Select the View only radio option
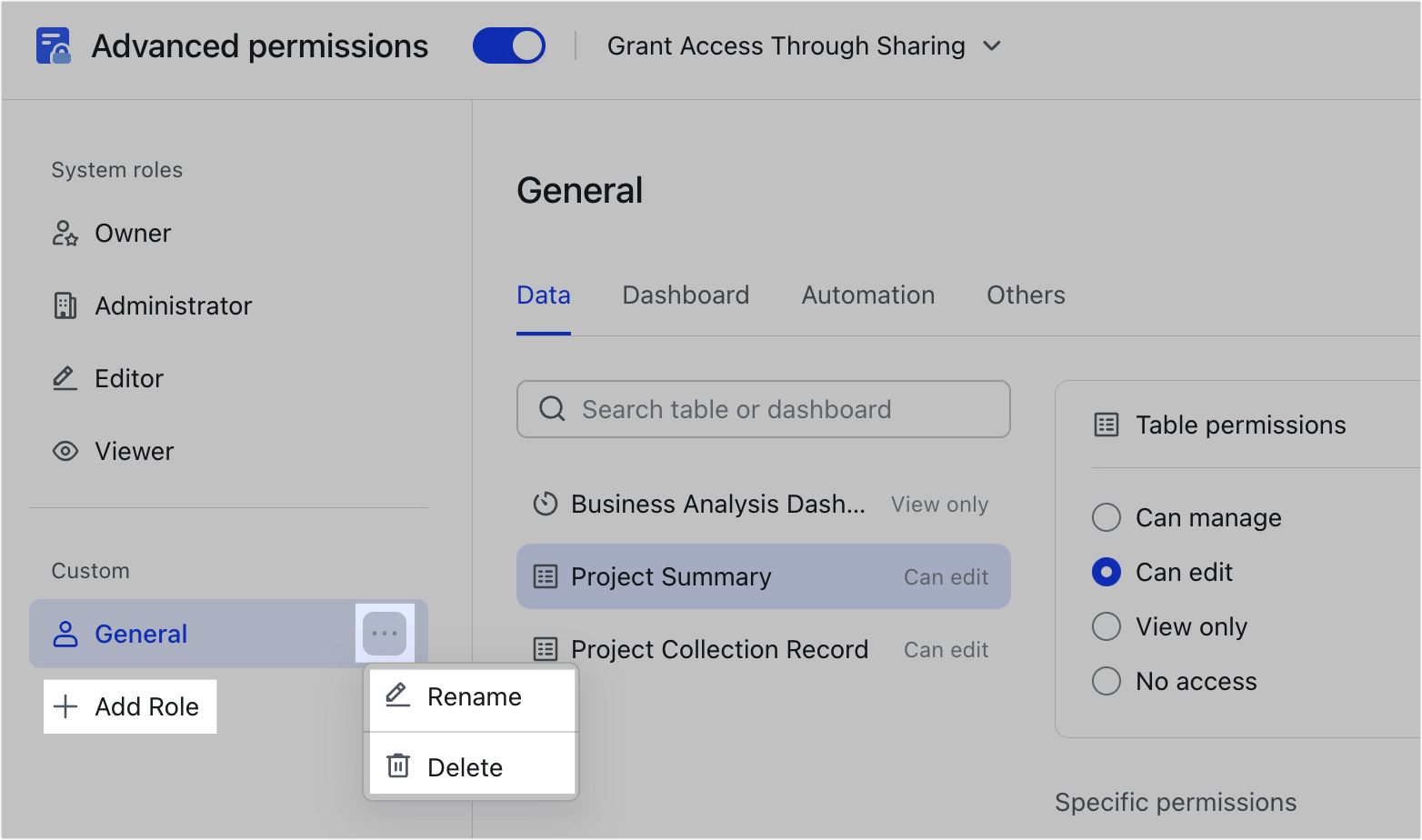 pos(1106,626)
